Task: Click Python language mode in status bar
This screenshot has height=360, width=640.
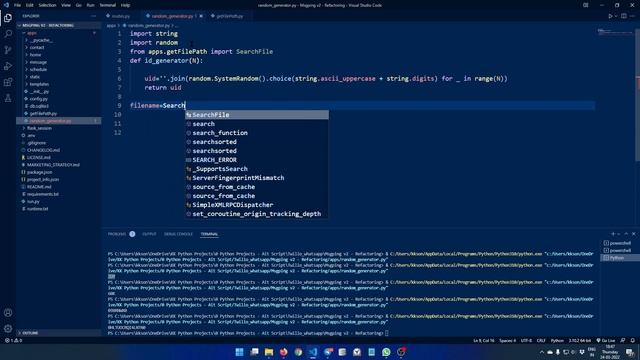Action: point(557,340)
